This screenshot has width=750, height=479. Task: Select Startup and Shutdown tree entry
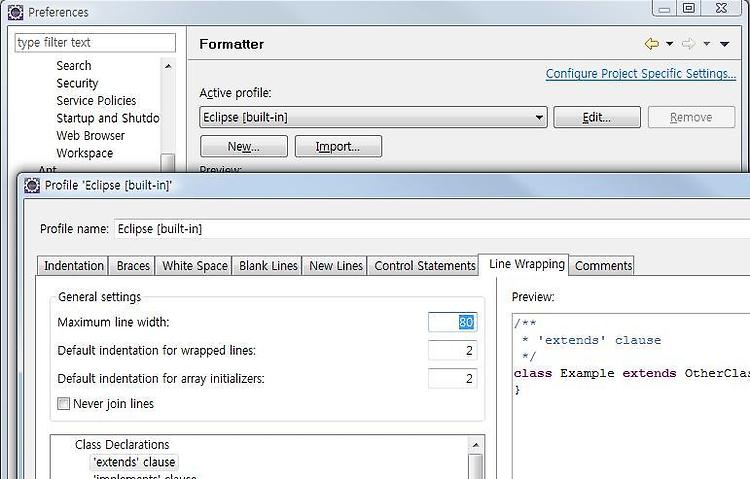tap(108, 118)
